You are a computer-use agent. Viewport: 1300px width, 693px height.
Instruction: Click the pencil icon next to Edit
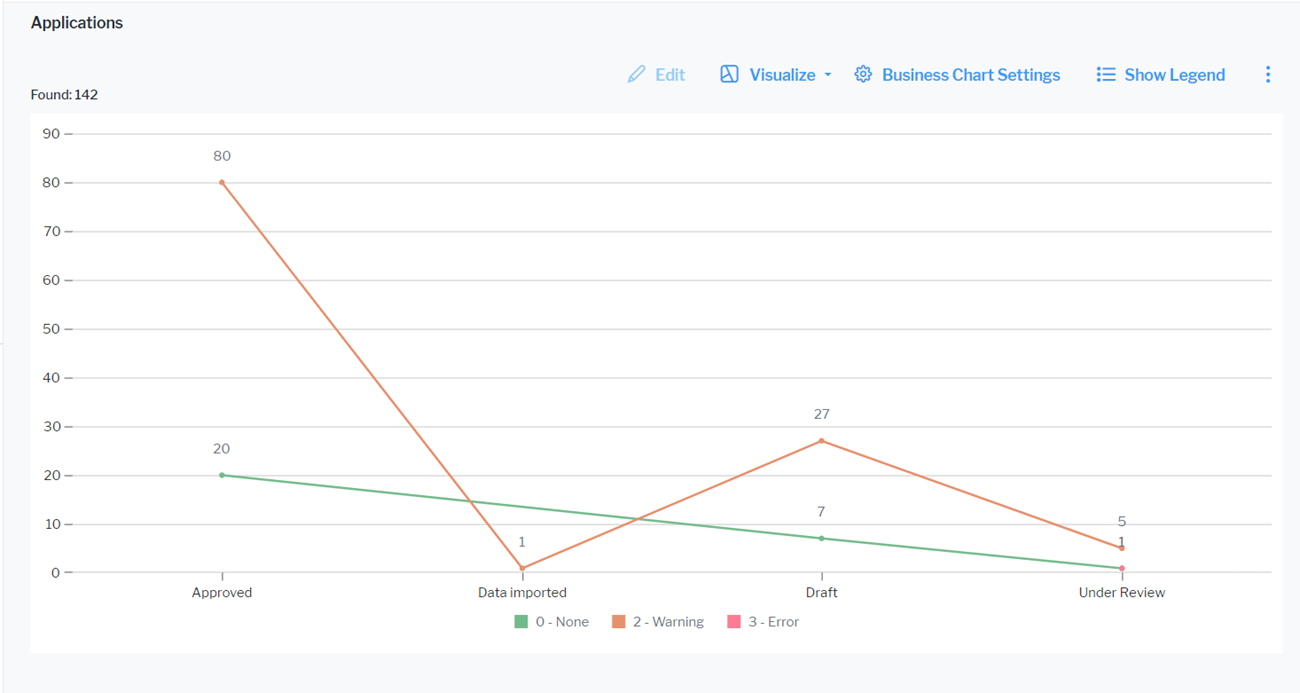(x=636, y=75)
